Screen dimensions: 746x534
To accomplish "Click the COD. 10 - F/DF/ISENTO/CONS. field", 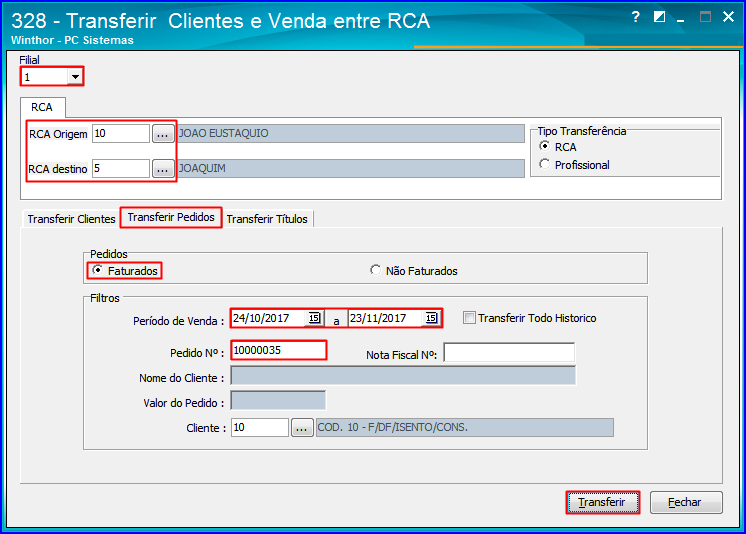I will point(465,427).
